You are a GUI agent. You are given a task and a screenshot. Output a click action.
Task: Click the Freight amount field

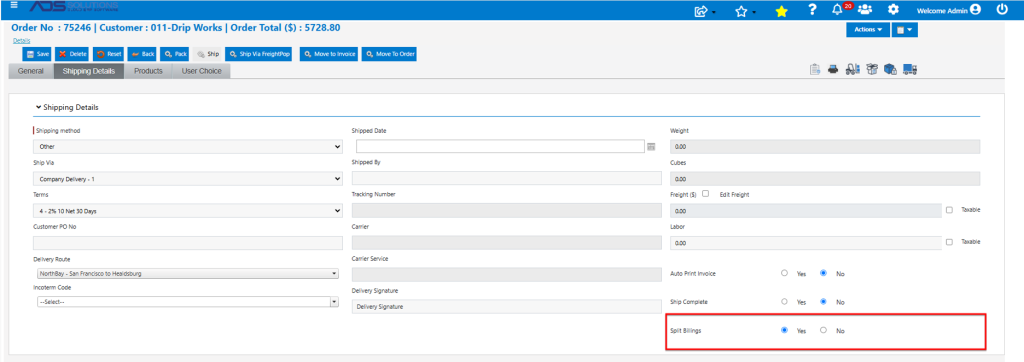(805, 210)
